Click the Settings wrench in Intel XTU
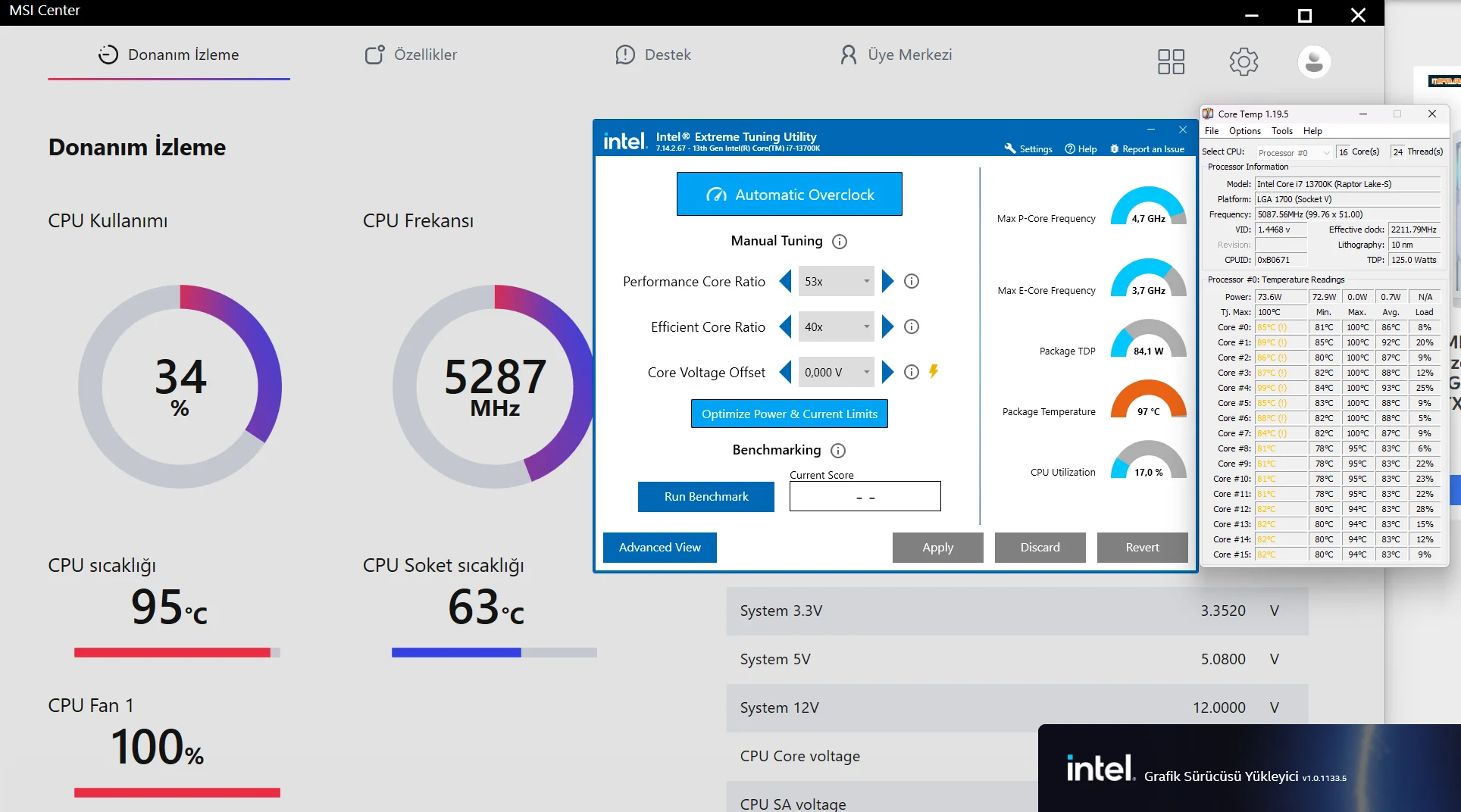Image resolution: width=1461 pixels, height=812 pixels. (x=1028, y=149)
